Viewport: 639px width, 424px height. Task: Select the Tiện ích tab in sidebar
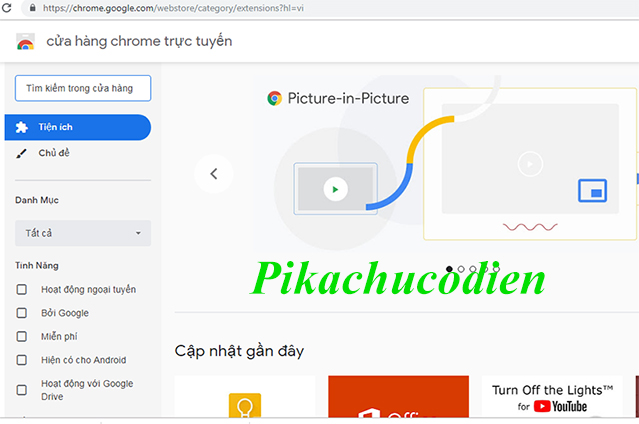[77, 127]
